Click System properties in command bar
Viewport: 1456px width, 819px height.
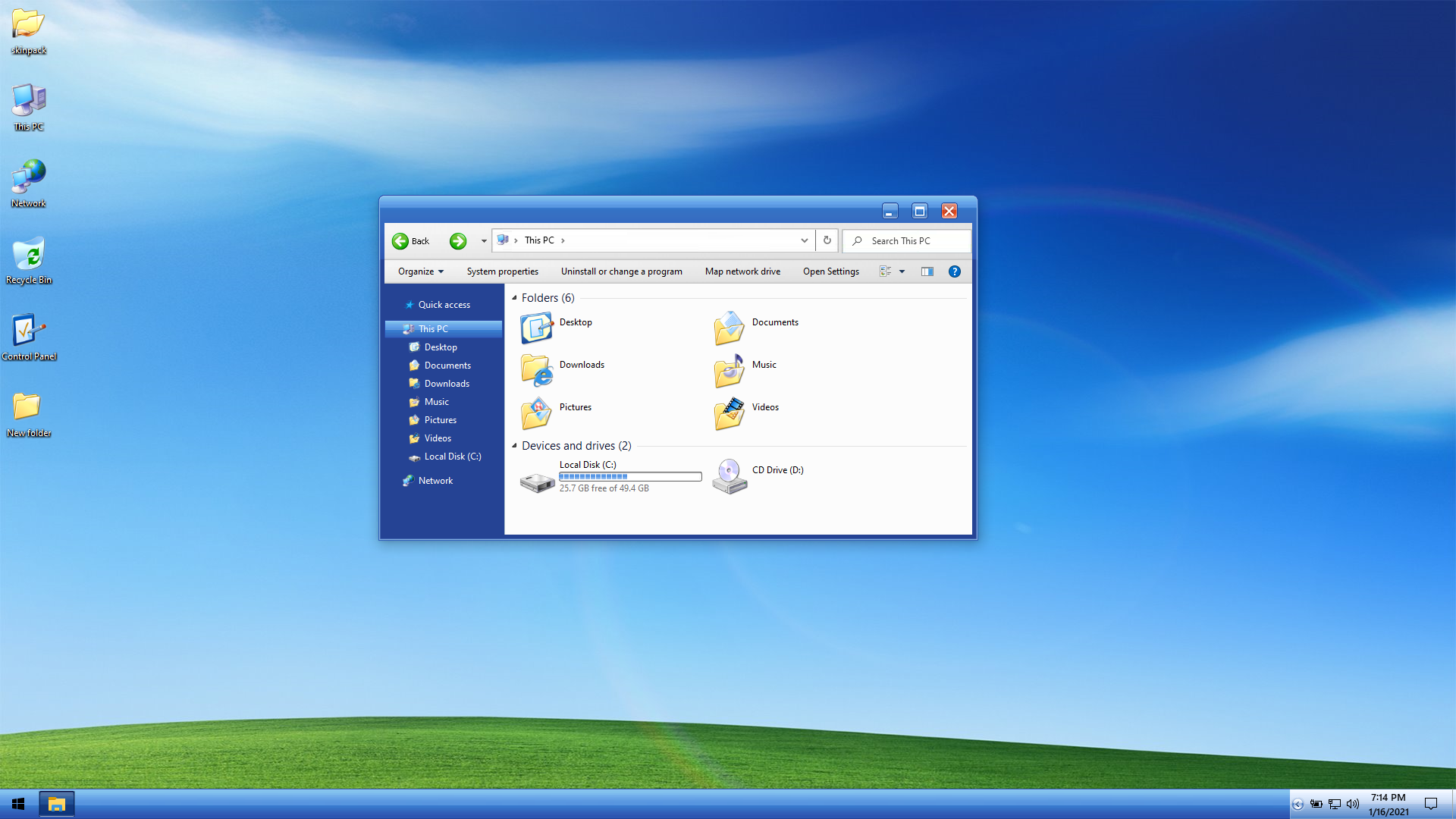(x=502, y=271)
